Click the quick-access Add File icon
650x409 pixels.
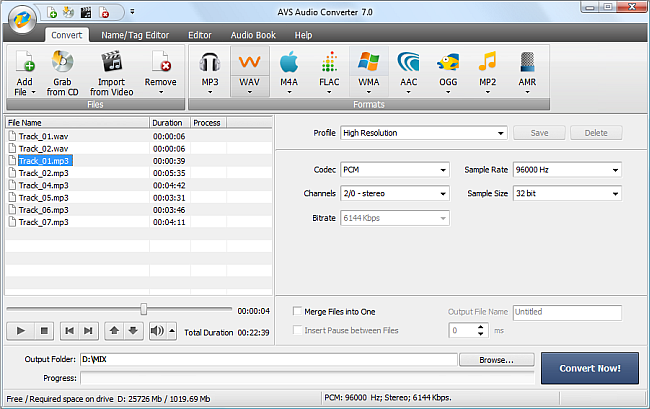click(52, 13)
